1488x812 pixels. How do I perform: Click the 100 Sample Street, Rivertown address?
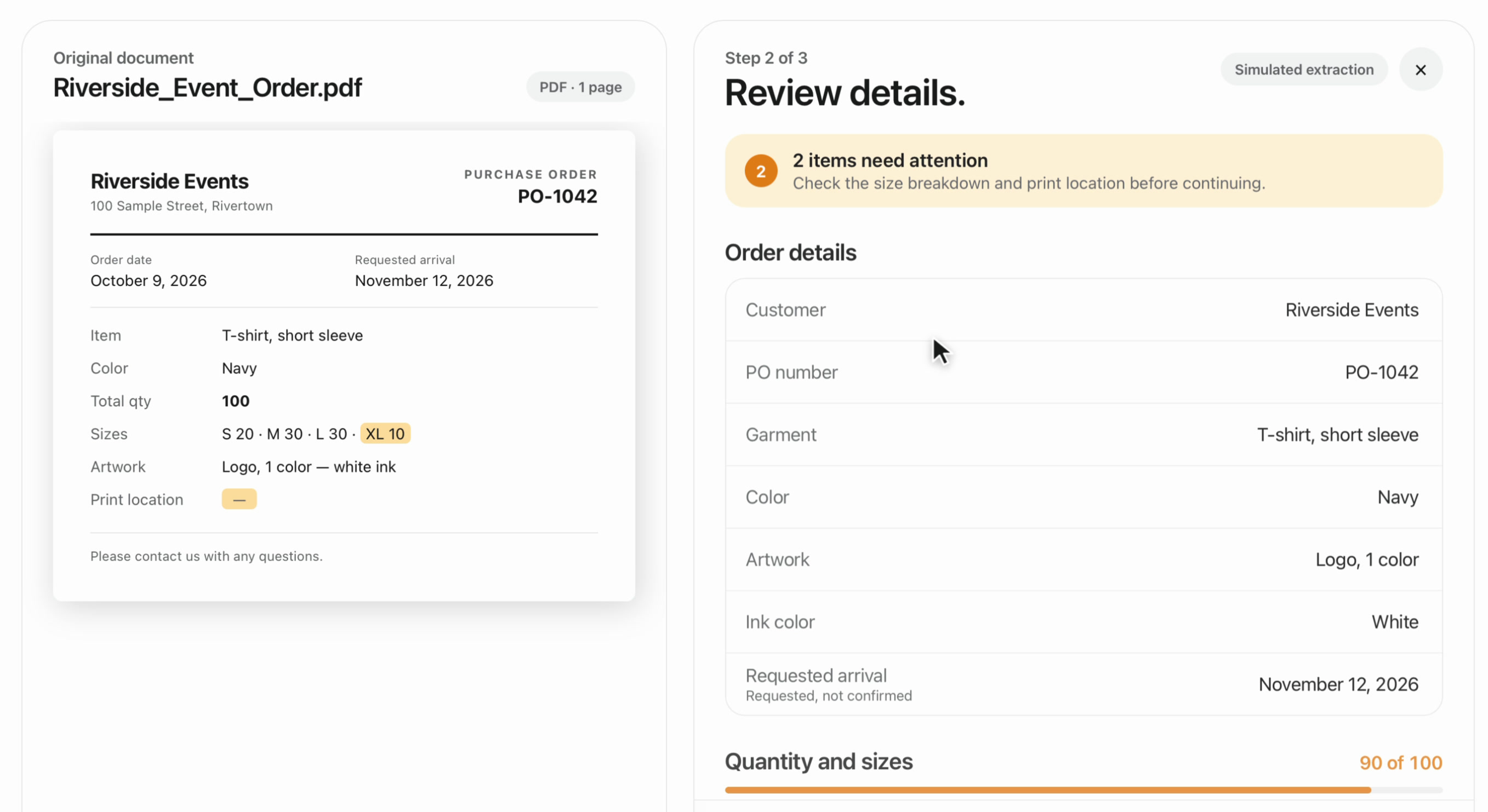pyautogui.click(x=181, y=206)
